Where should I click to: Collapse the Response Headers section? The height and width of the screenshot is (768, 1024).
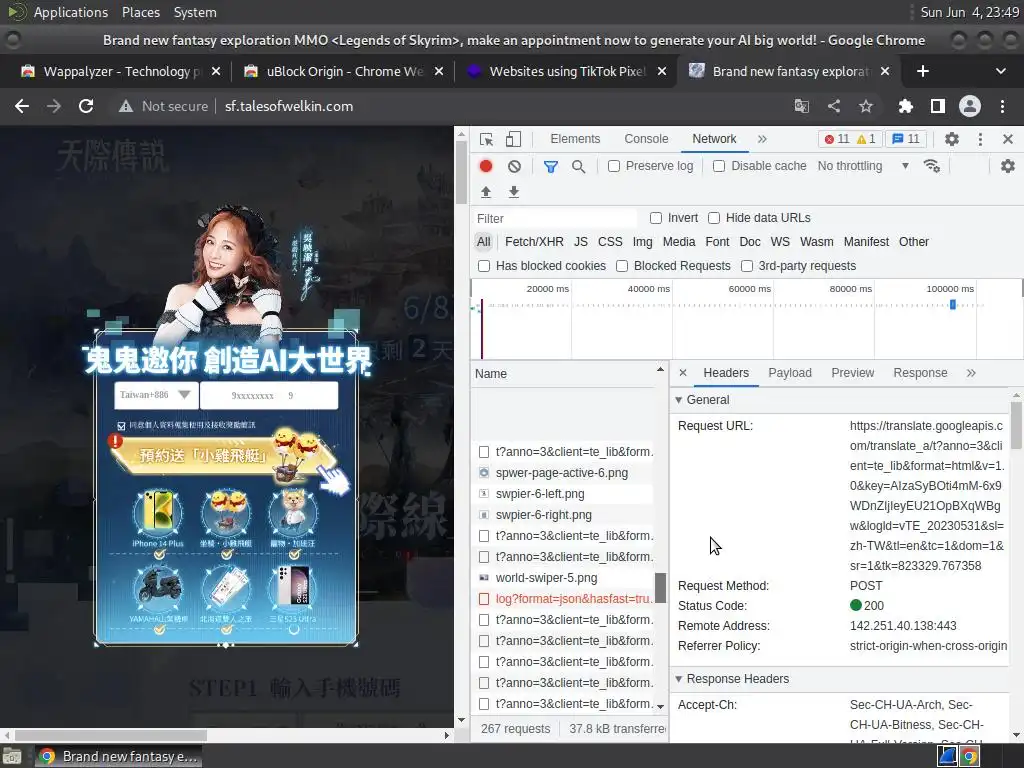point(679,679)
